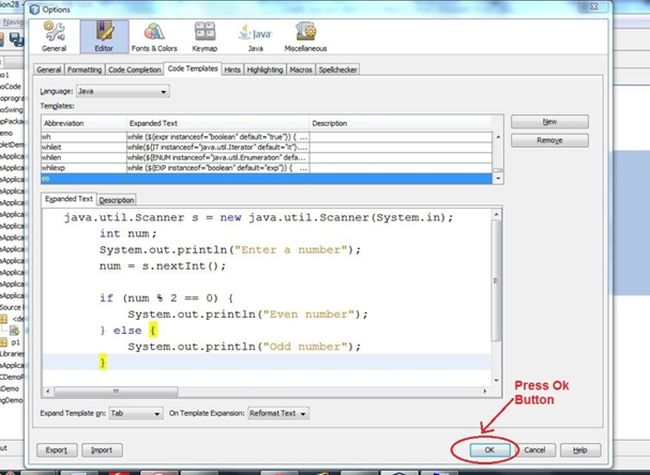
Task: Open the Keymap options category
Action: point(205,36)
